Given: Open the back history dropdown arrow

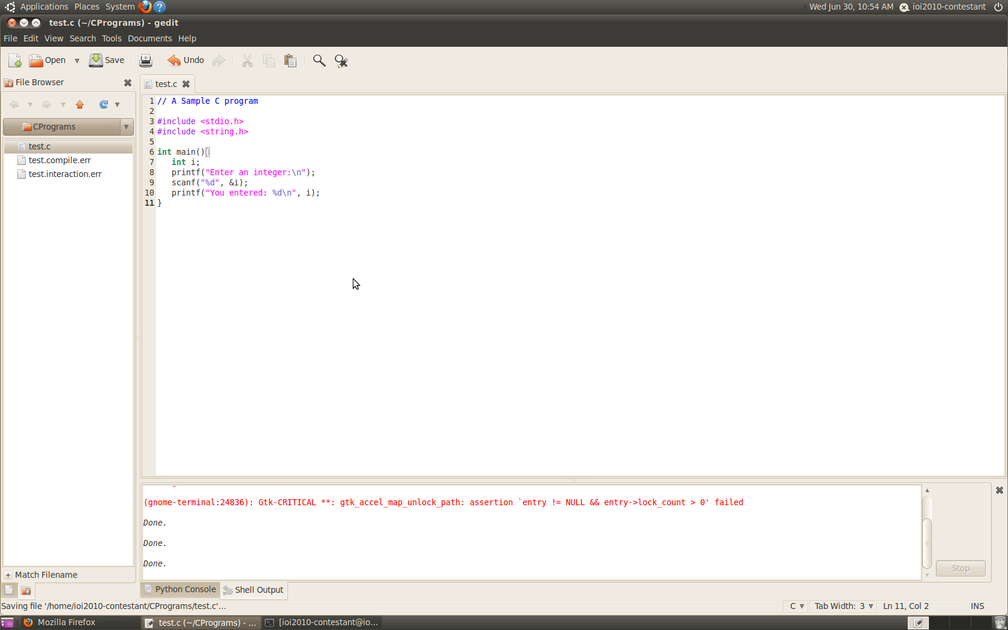Looking at the screenshot, I should pos(30,104).
